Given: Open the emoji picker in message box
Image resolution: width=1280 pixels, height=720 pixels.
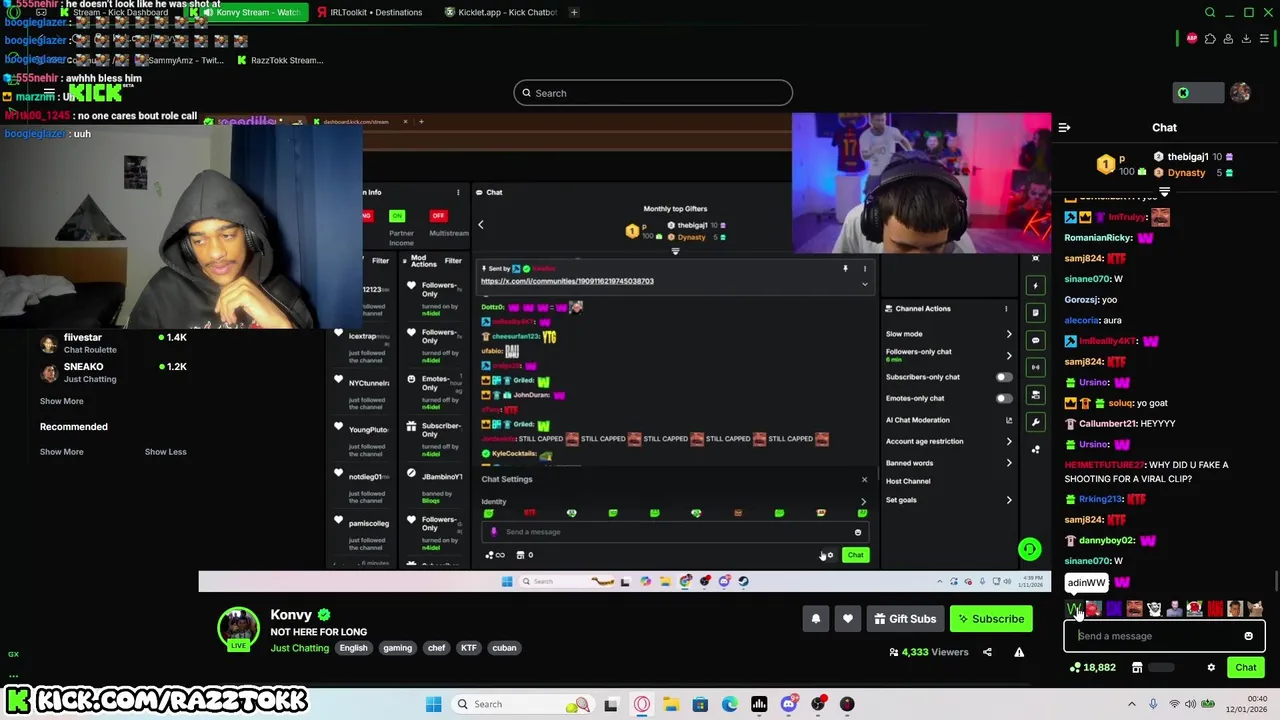Looking at the screenshot, I should click(1248, 636).
